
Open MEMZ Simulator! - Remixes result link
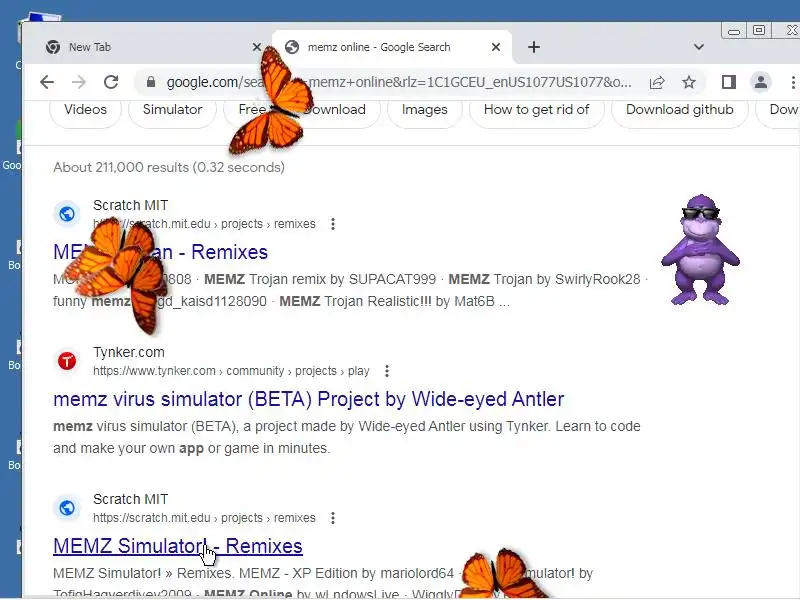coord(178,546)
